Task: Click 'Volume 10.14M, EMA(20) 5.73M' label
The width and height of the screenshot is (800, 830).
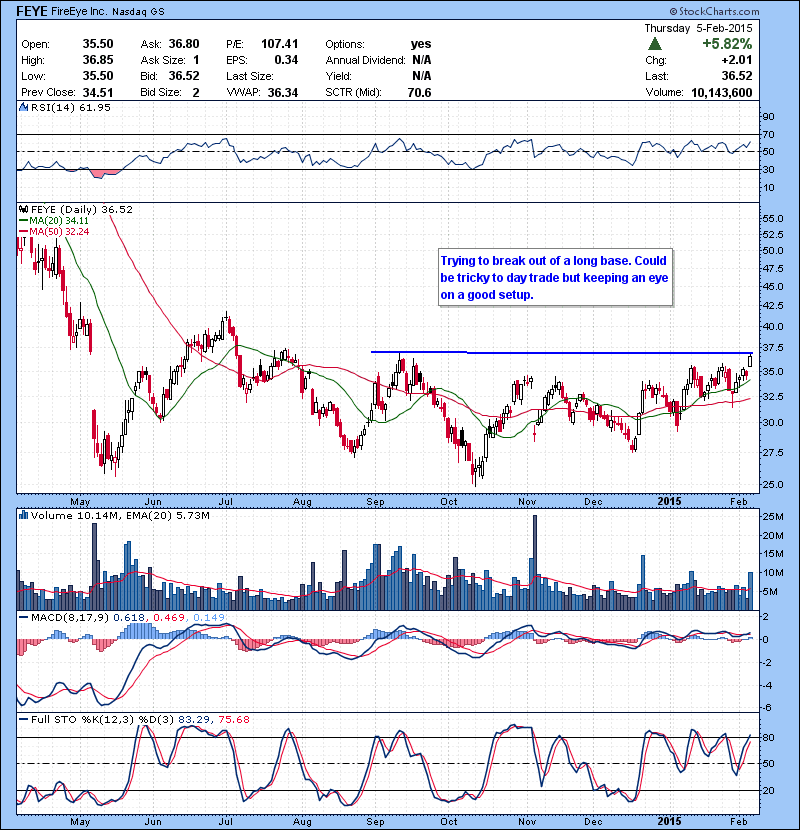Action: 120,515
